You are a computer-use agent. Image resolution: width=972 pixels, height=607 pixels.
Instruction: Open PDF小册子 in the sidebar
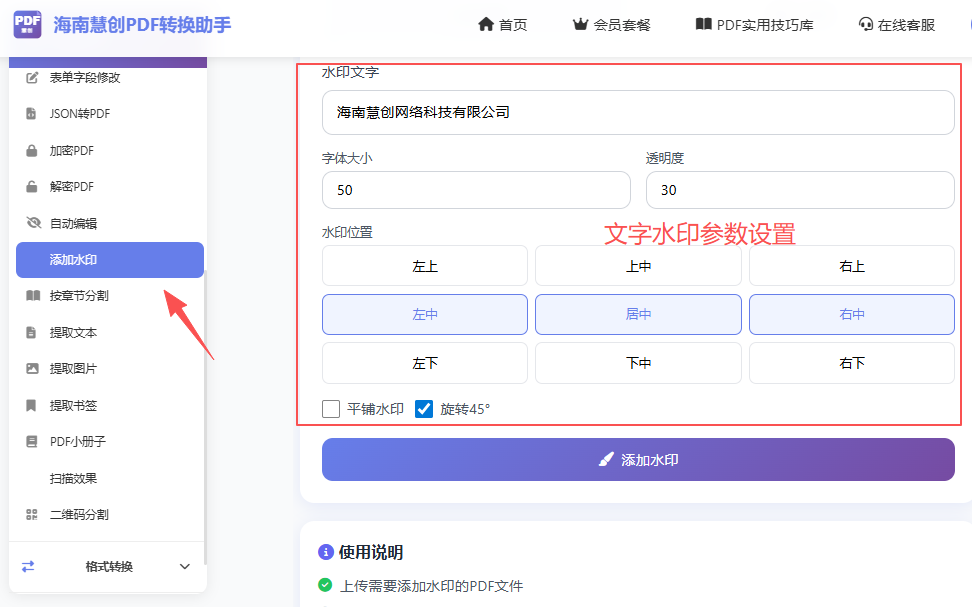tap(110, 441)
